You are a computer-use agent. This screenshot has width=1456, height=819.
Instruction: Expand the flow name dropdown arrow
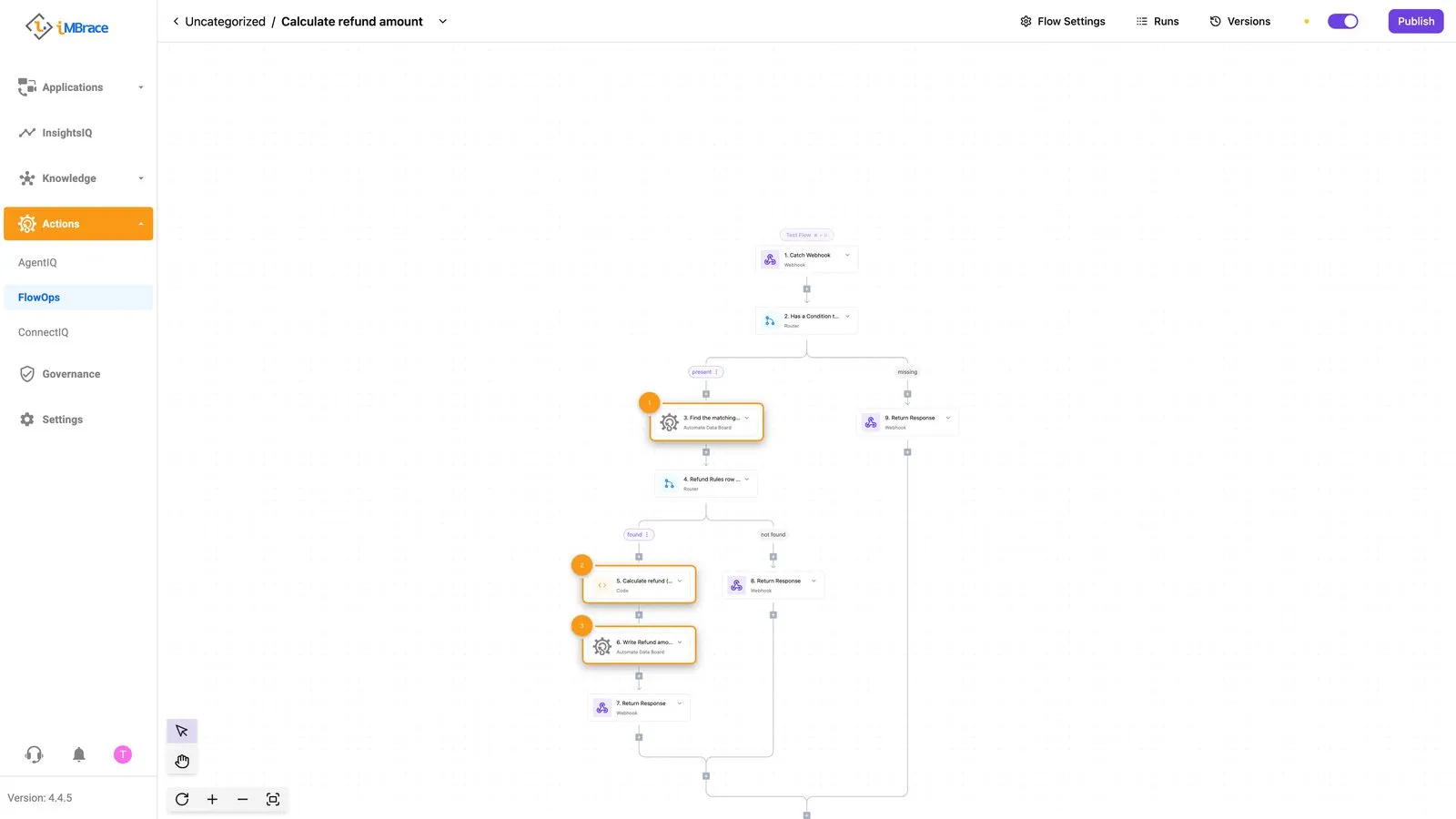pos(443,21)
